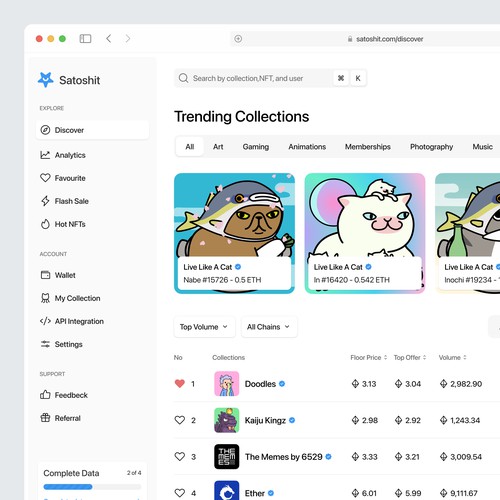Go forward with browser forward arrow
Screen dimensions: 500x500
128,39
